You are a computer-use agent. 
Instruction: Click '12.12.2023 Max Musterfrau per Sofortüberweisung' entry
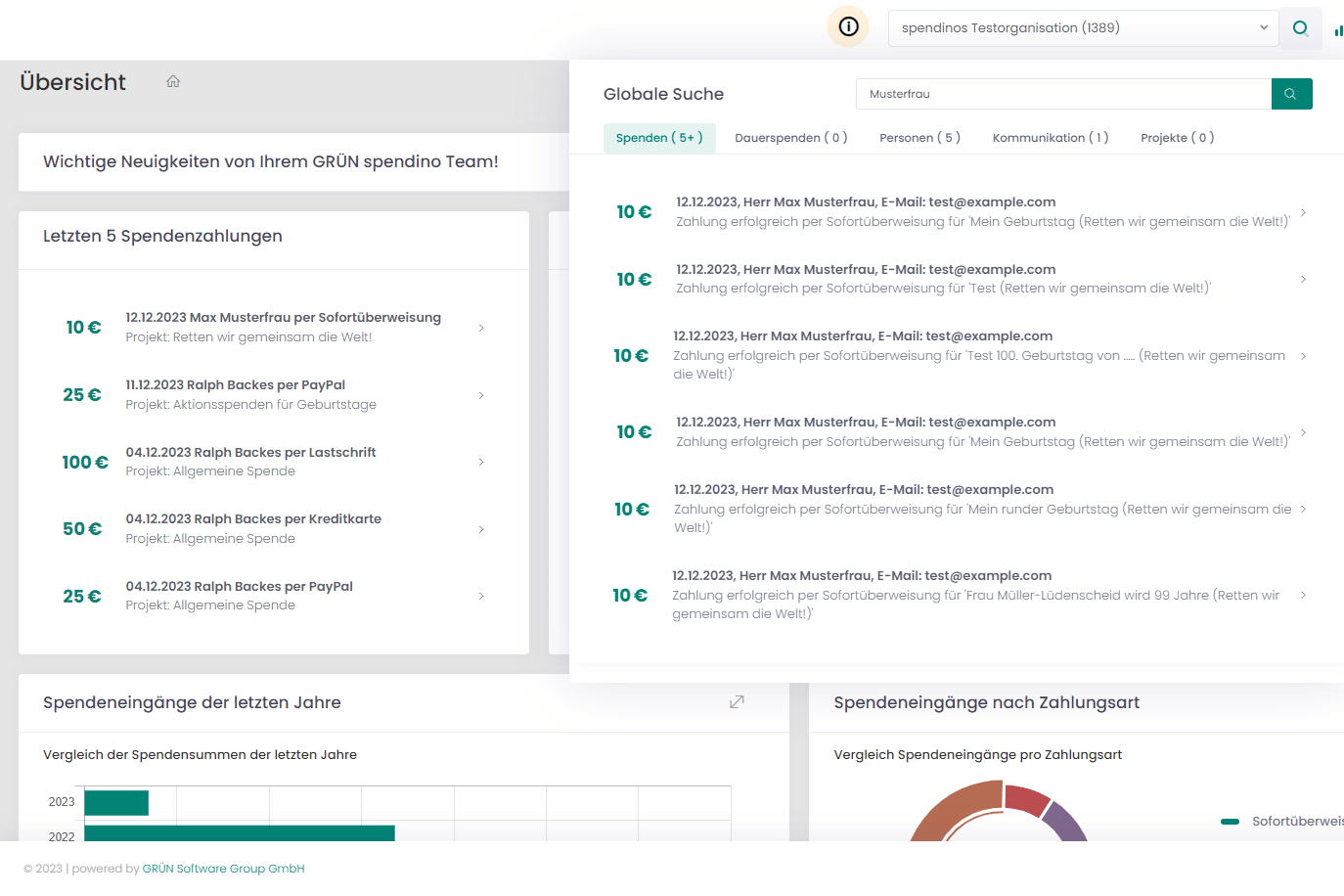pyautogui.click(x=283, y=318)
